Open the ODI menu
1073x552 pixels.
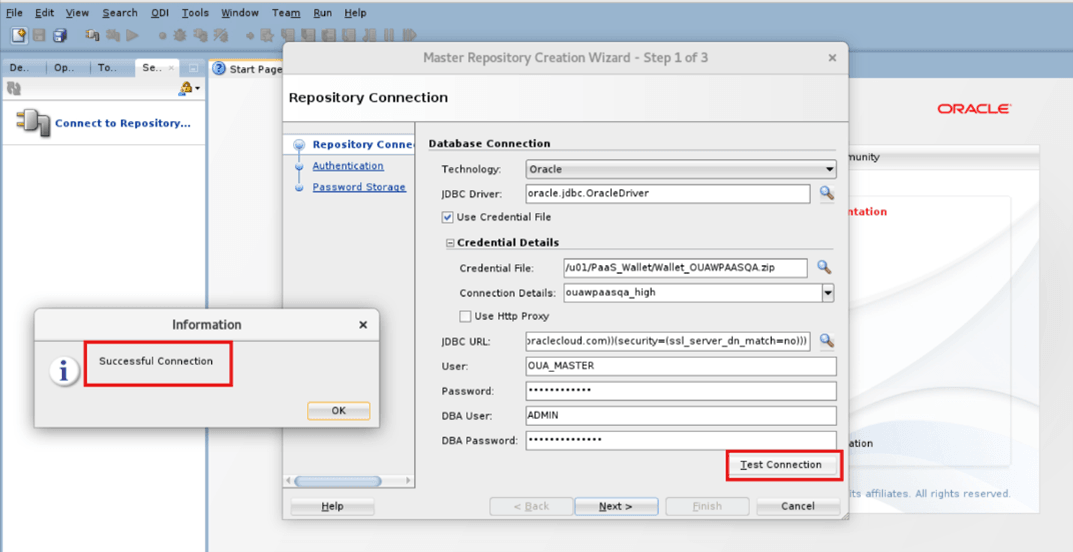[159, 12]
